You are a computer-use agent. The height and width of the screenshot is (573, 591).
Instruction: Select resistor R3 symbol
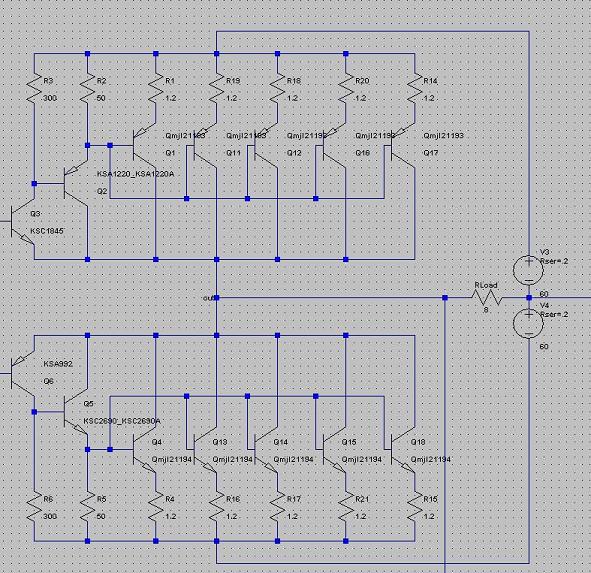point(34,88)
